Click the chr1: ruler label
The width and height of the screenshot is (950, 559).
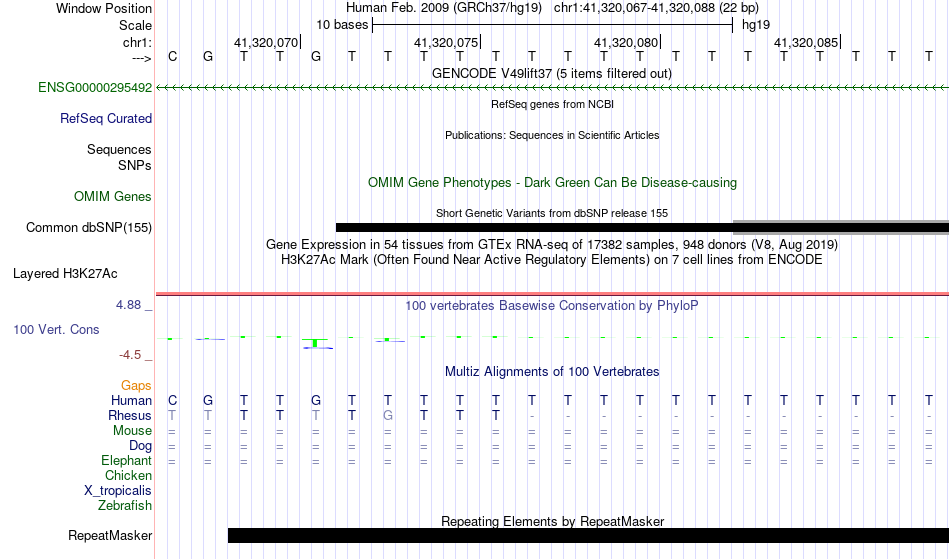tap(138, 42)
